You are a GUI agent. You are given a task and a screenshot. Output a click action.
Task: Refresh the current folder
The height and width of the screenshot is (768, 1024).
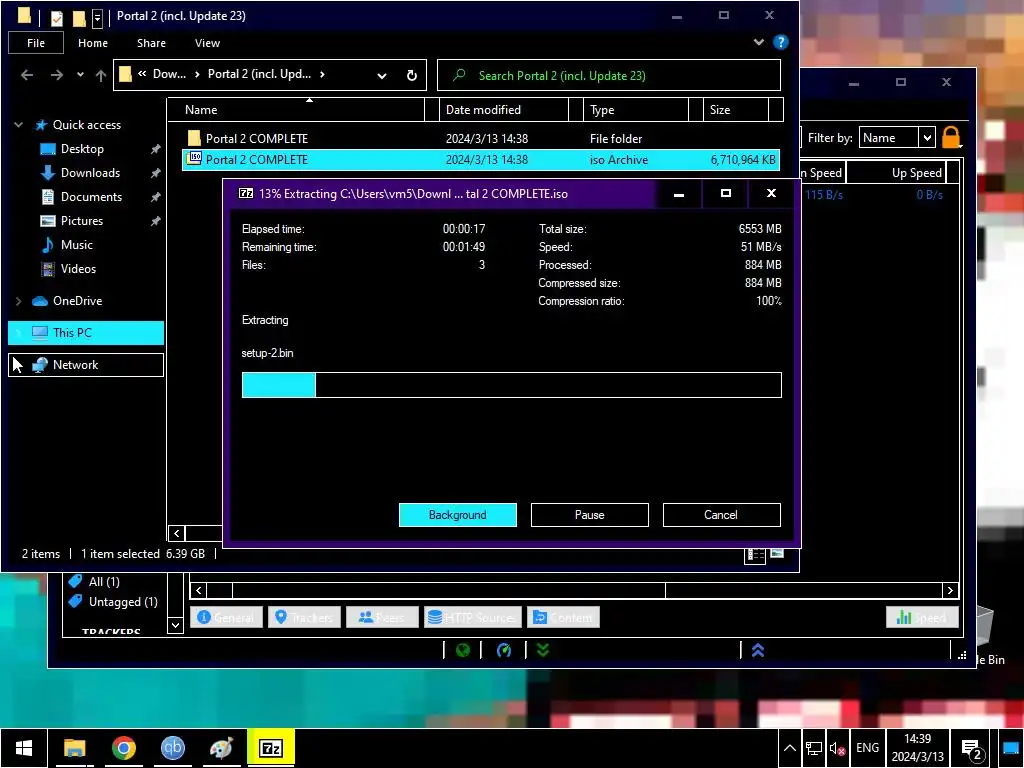click(x=411, y=76)
